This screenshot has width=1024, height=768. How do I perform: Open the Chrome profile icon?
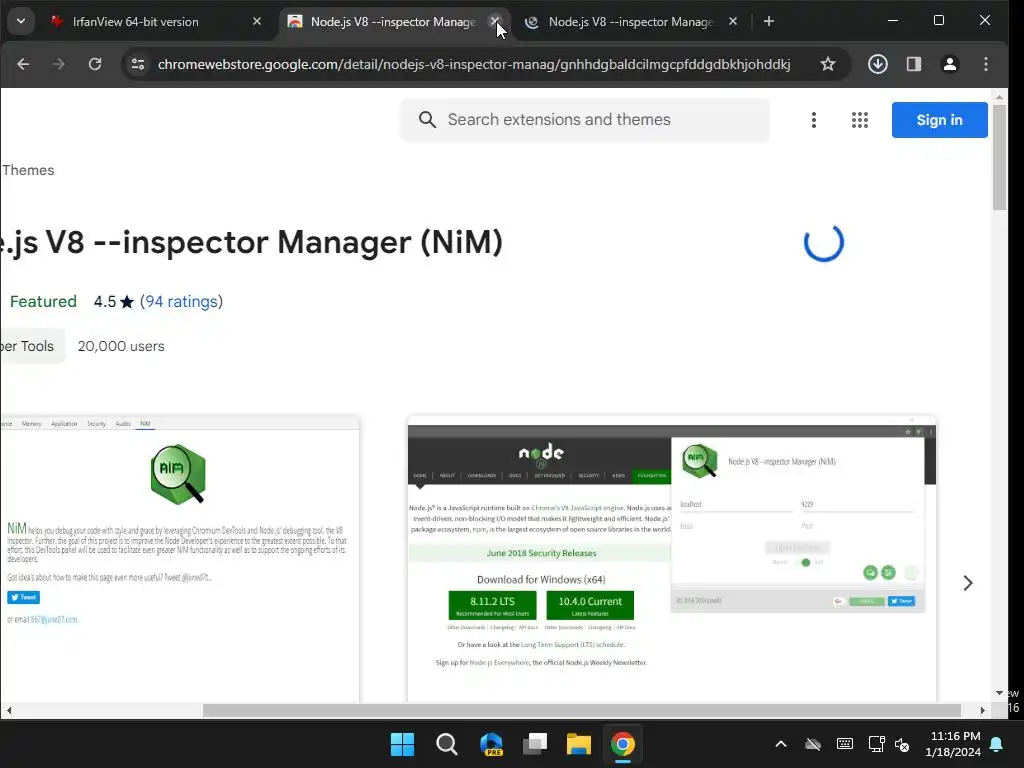(x=950, y=64)
